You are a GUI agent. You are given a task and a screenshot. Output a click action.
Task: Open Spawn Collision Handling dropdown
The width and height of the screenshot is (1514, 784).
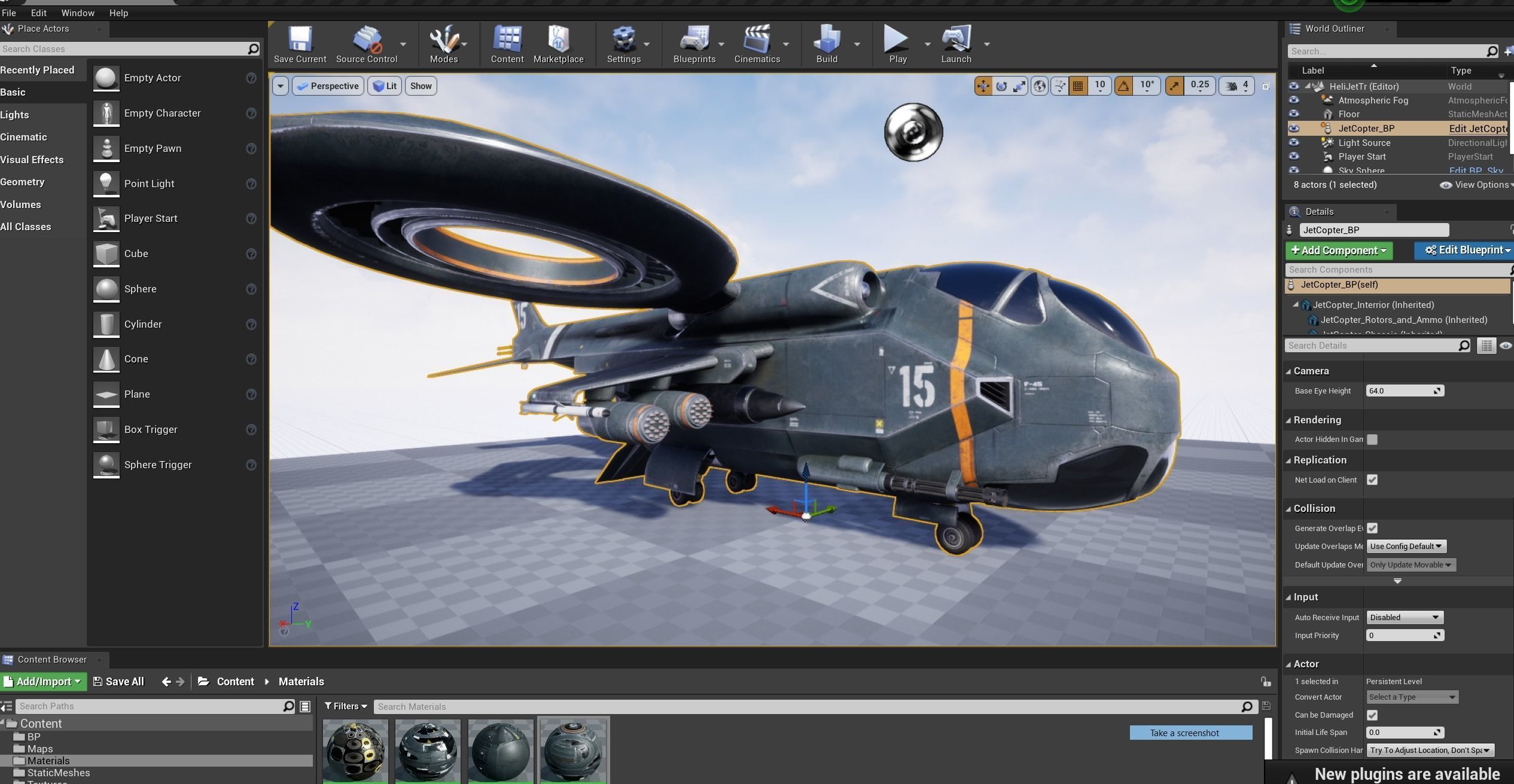[1430, 750]
